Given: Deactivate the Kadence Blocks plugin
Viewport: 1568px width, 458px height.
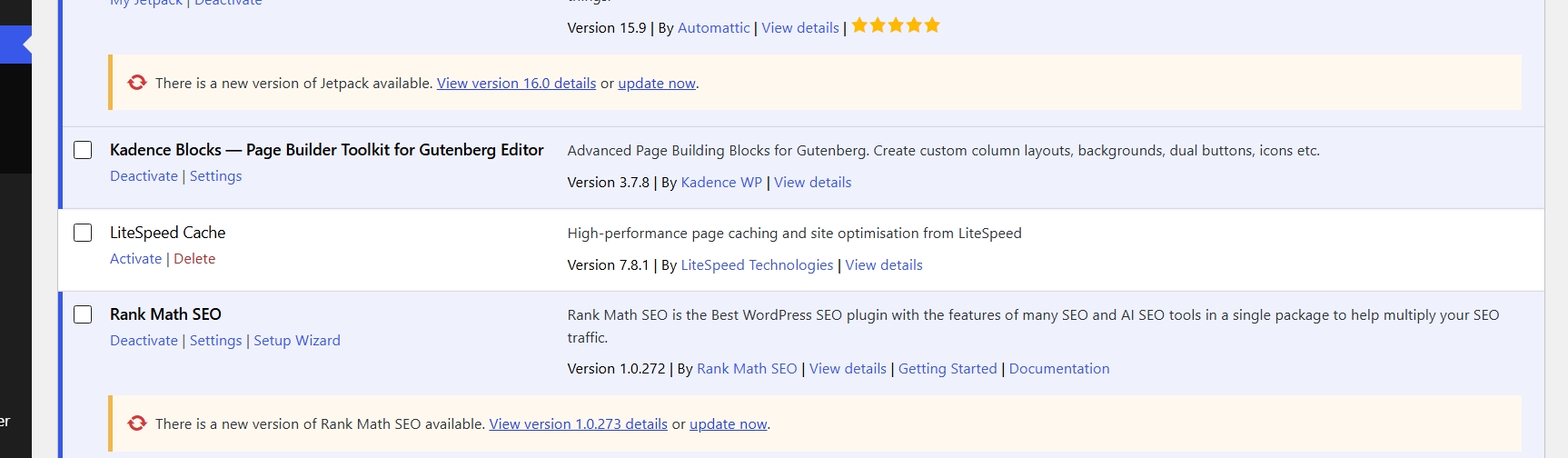Looking at the screenshot, I should 144,176.
